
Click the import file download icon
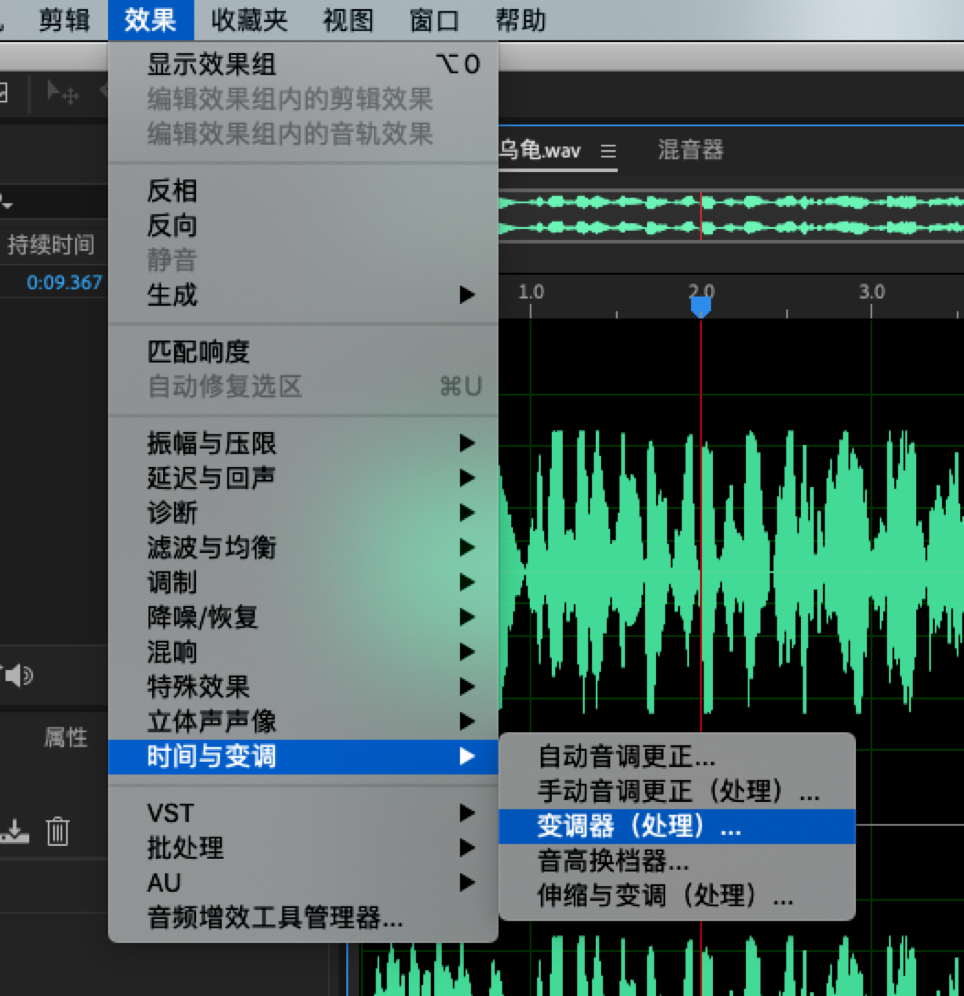point(15,831)
